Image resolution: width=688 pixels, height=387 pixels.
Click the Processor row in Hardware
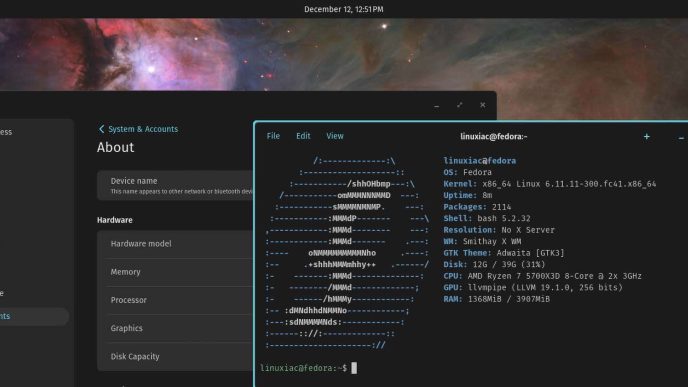pyautogui.click(x=176, y=300)
